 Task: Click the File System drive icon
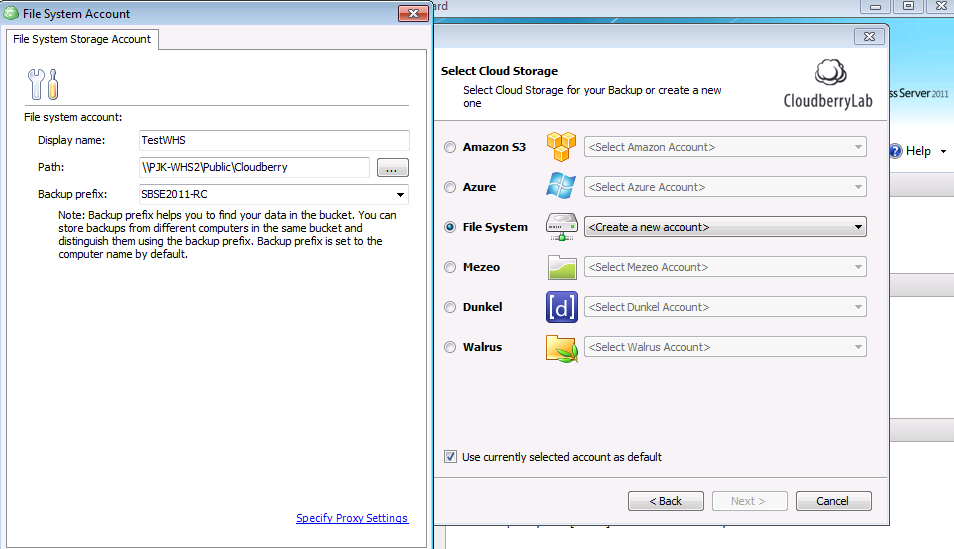coord(562,227)
